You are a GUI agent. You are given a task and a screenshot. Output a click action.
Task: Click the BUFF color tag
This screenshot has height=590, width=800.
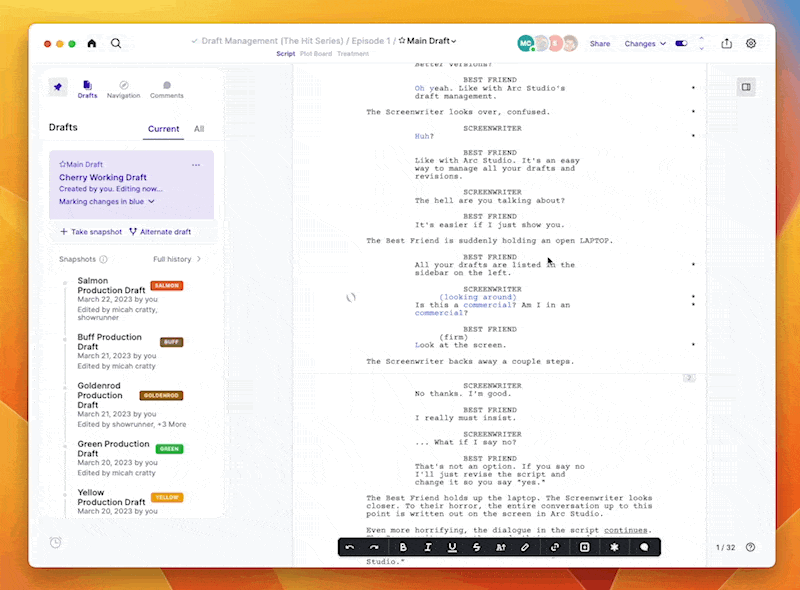(171, 342)
